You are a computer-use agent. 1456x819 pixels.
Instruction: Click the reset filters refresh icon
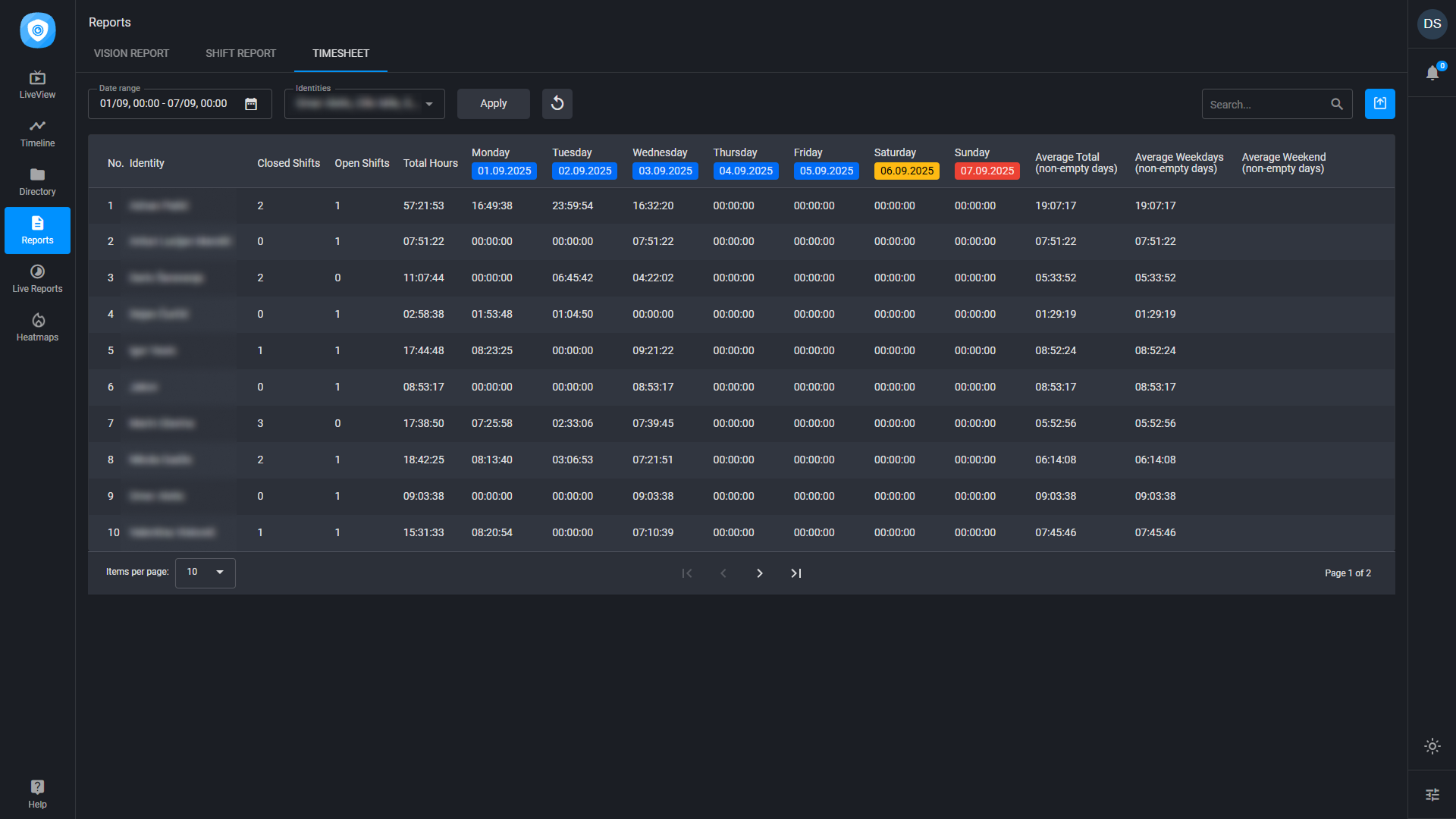point(557,103)
